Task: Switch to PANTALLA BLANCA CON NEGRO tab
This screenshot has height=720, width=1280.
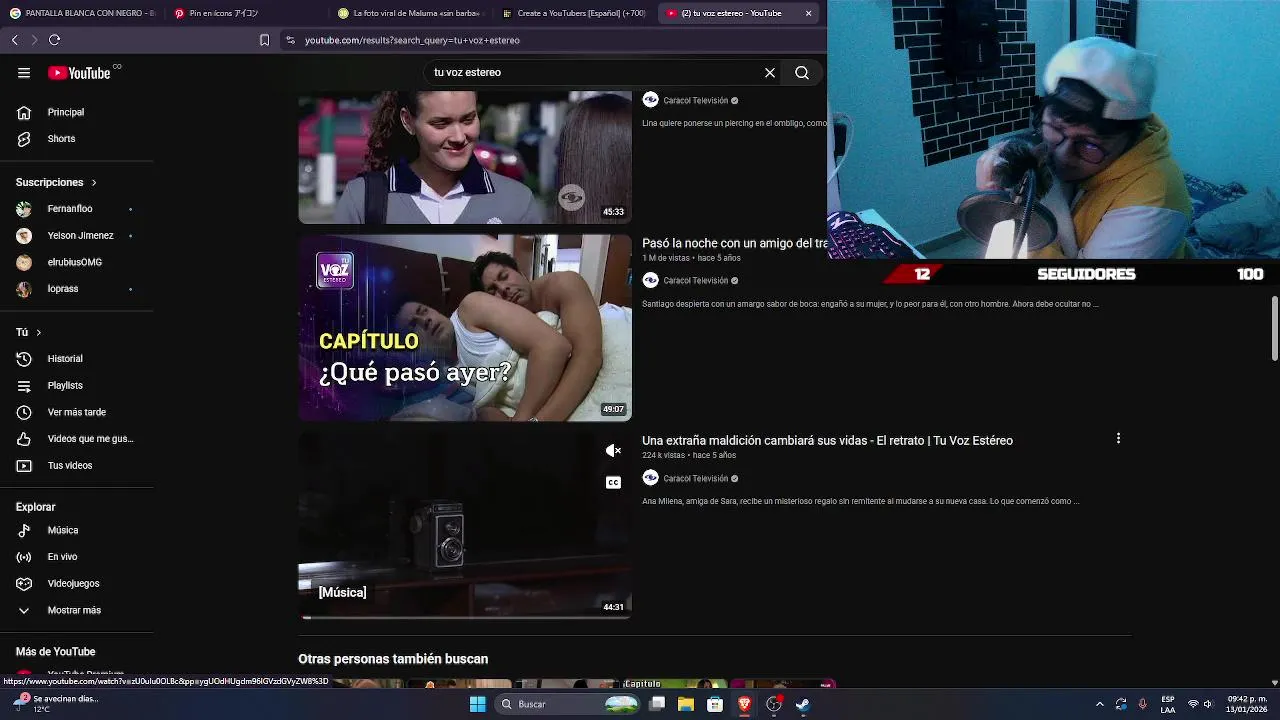Action: pyautogui.click(x=82, y=13)
